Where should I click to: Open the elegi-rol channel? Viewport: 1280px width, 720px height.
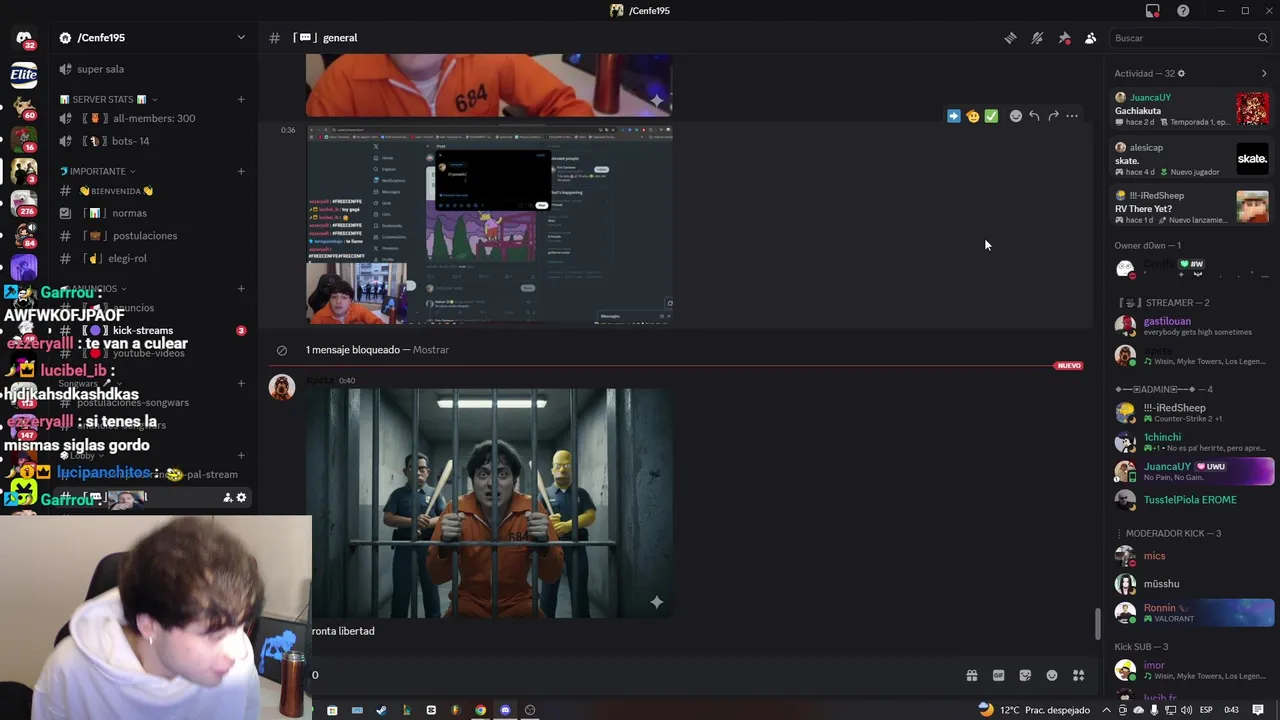pos(152,258)
